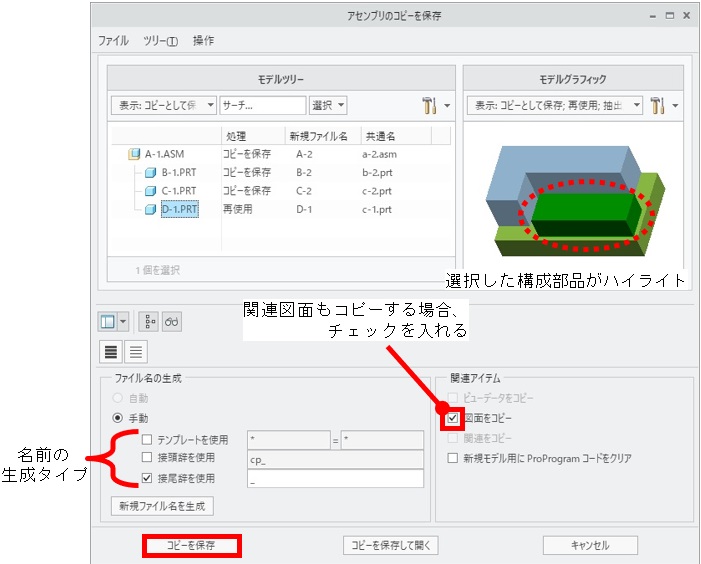Enable ProProgram コードをクリア checkbox
The height and width of the screenshot is (564, 701).
[x=453, y=458]
